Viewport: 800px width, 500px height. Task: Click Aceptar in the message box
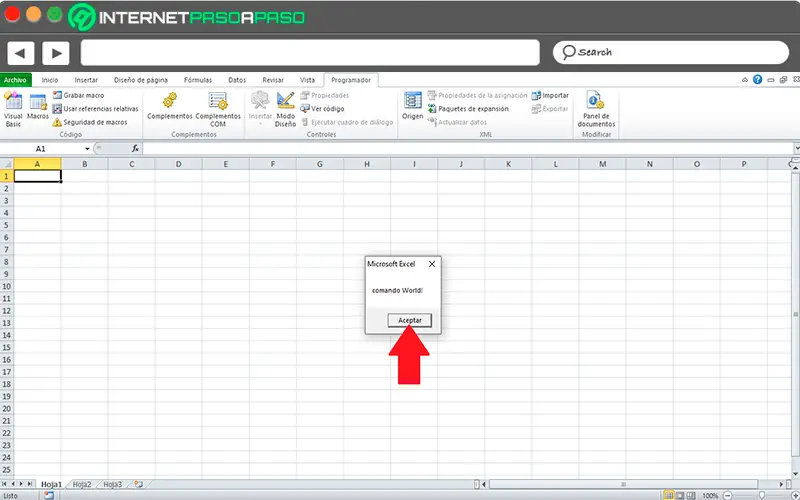click(410, 320)
